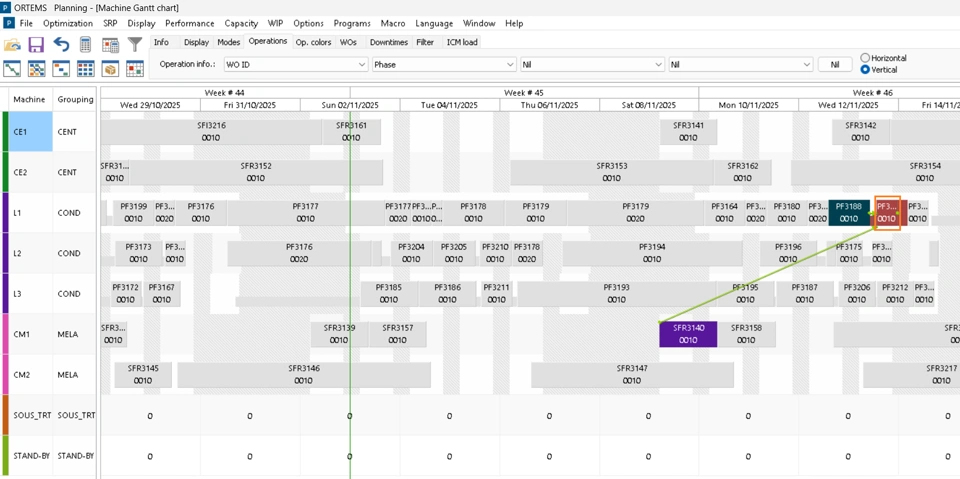
Task: Click the Nil button
Action: [834, 64]
